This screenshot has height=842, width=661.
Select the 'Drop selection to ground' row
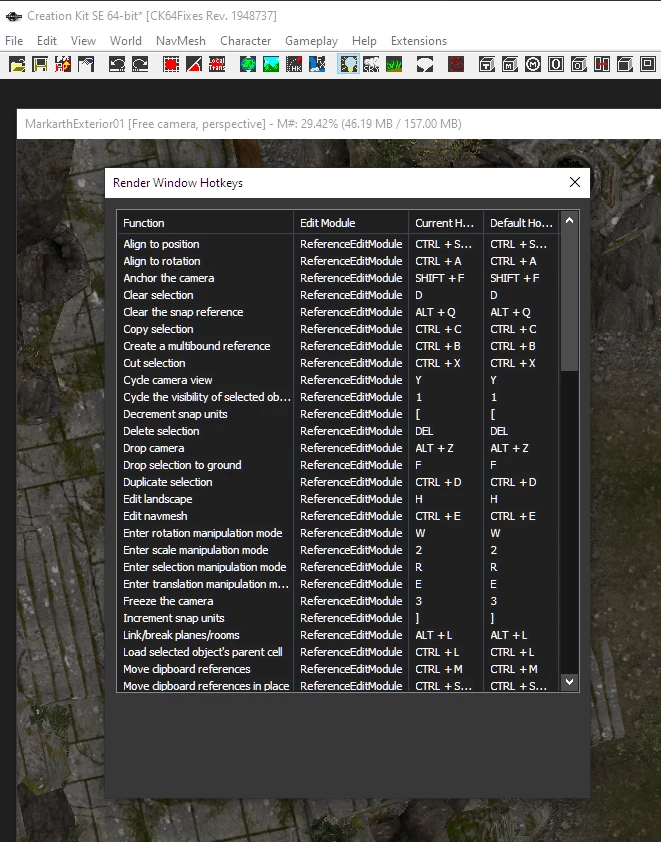[x=338, y=465]
